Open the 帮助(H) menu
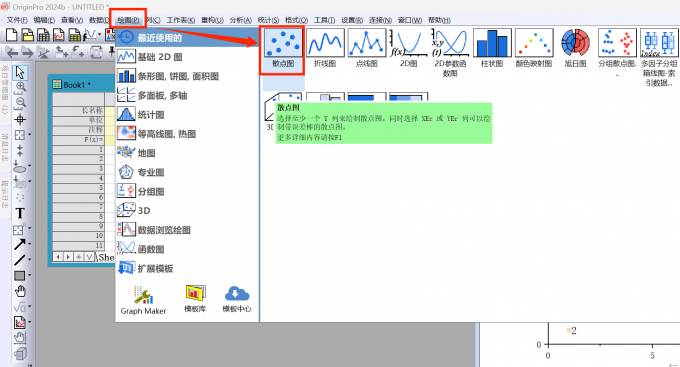 tap(439, 20)
